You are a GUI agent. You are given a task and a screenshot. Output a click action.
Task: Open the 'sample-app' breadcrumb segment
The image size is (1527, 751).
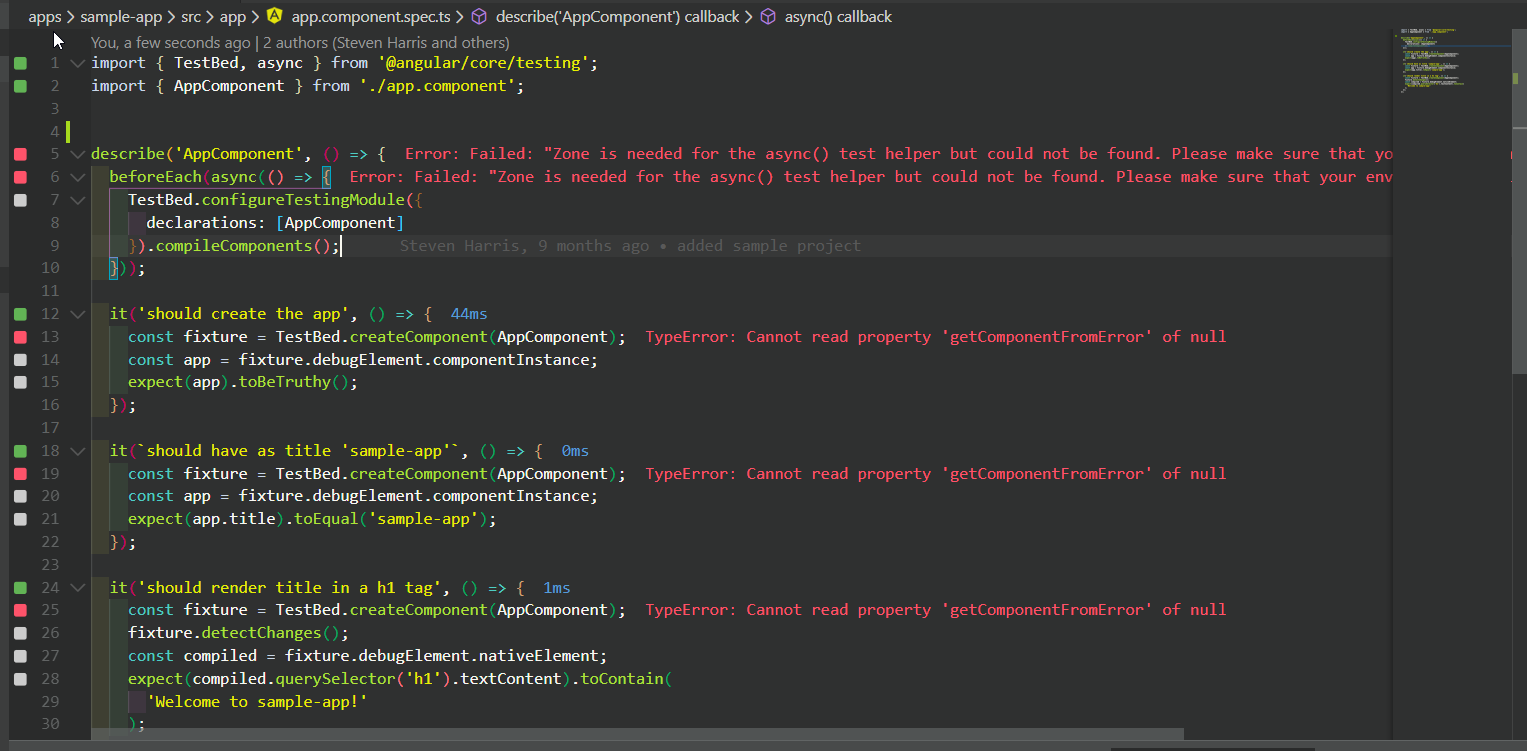click(x=119, y=16)
